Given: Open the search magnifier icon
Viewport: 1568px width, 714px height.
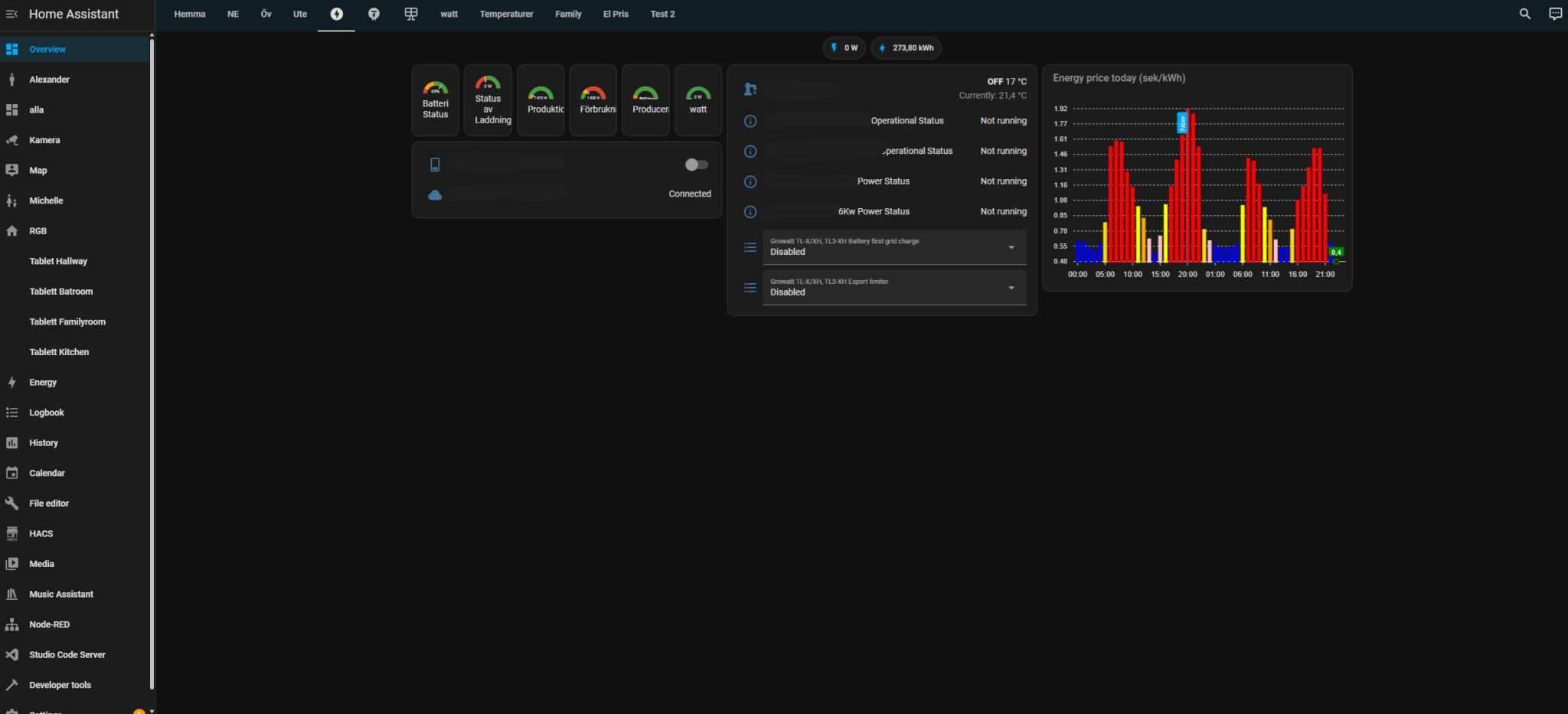Looking at the screenshot, I should click(1524, 14).
